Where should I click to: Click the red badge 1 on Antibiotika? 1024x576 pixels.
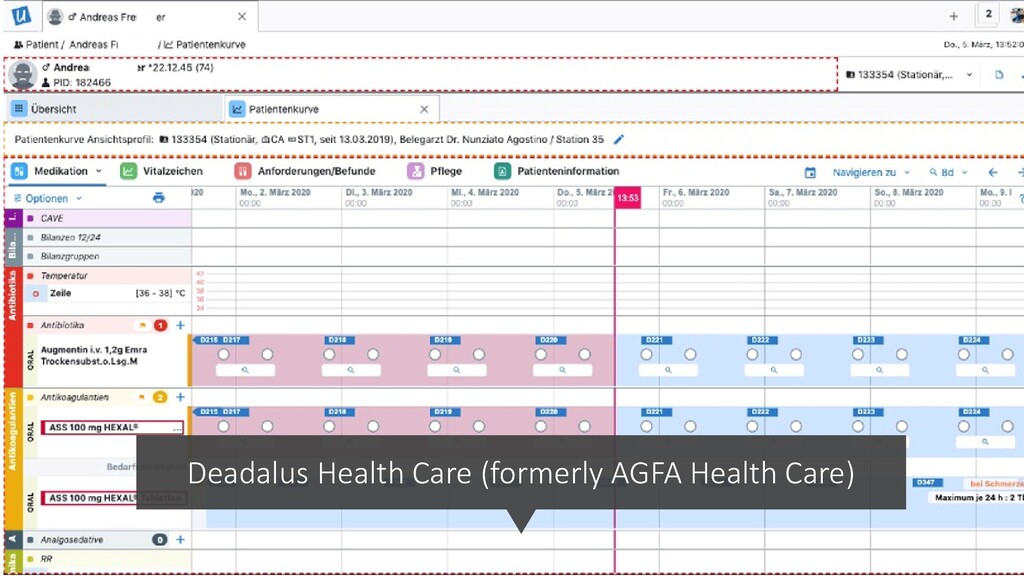tap(160, 325)
